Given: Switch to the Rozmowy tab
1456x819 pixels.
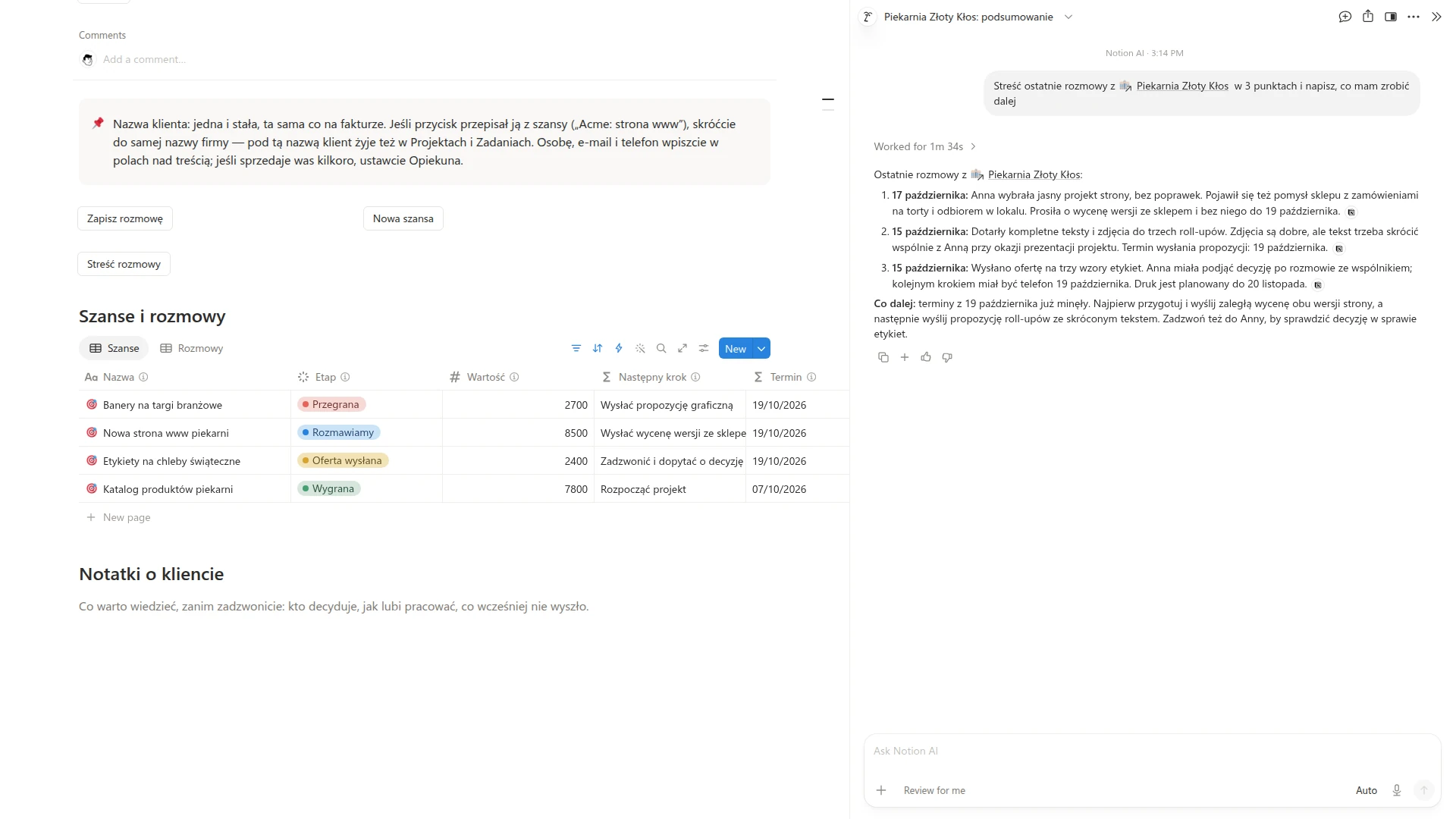Looking at the screenshot, I should click(191, 348).
